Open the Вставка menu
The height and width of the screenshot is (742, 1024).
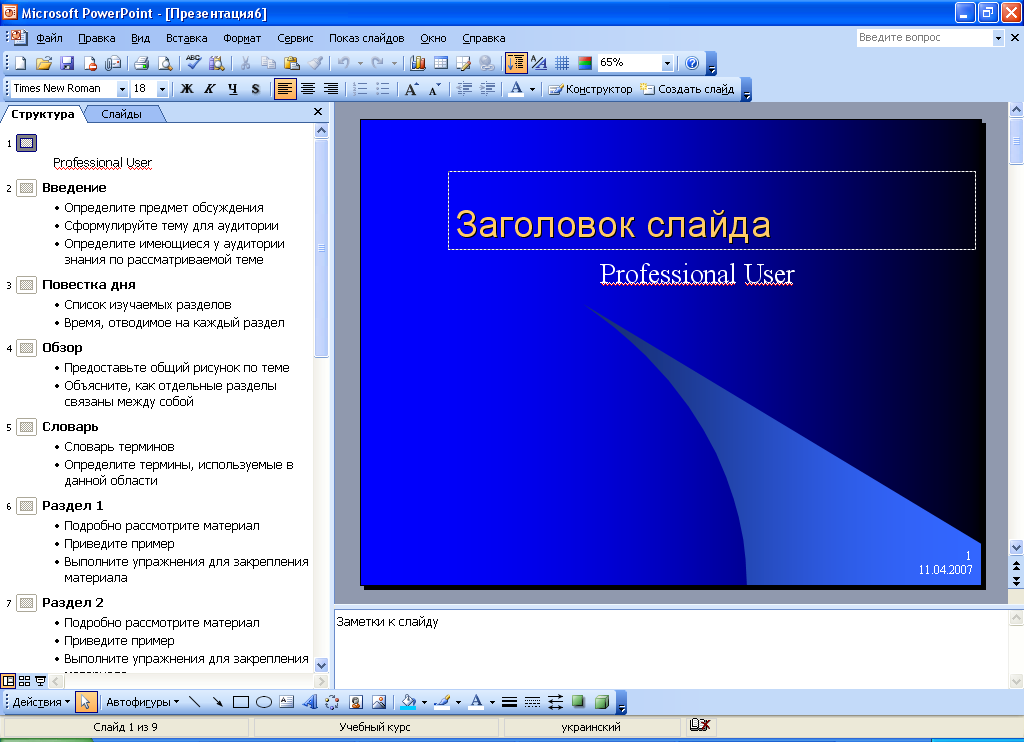tap(186, 38)
